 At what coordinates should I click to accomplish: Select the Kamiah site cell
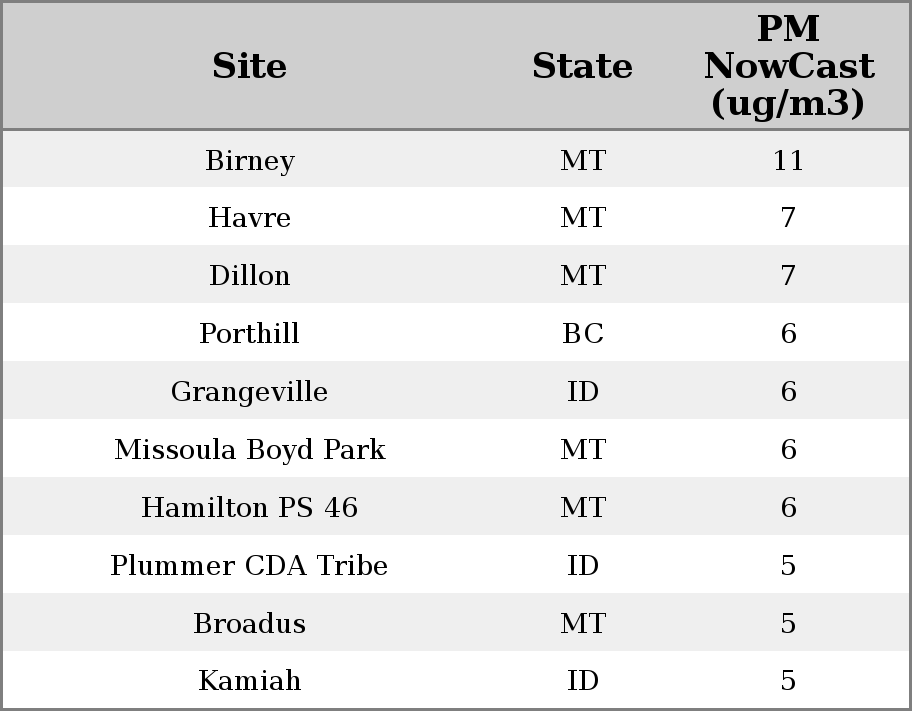tap(249, 681)
